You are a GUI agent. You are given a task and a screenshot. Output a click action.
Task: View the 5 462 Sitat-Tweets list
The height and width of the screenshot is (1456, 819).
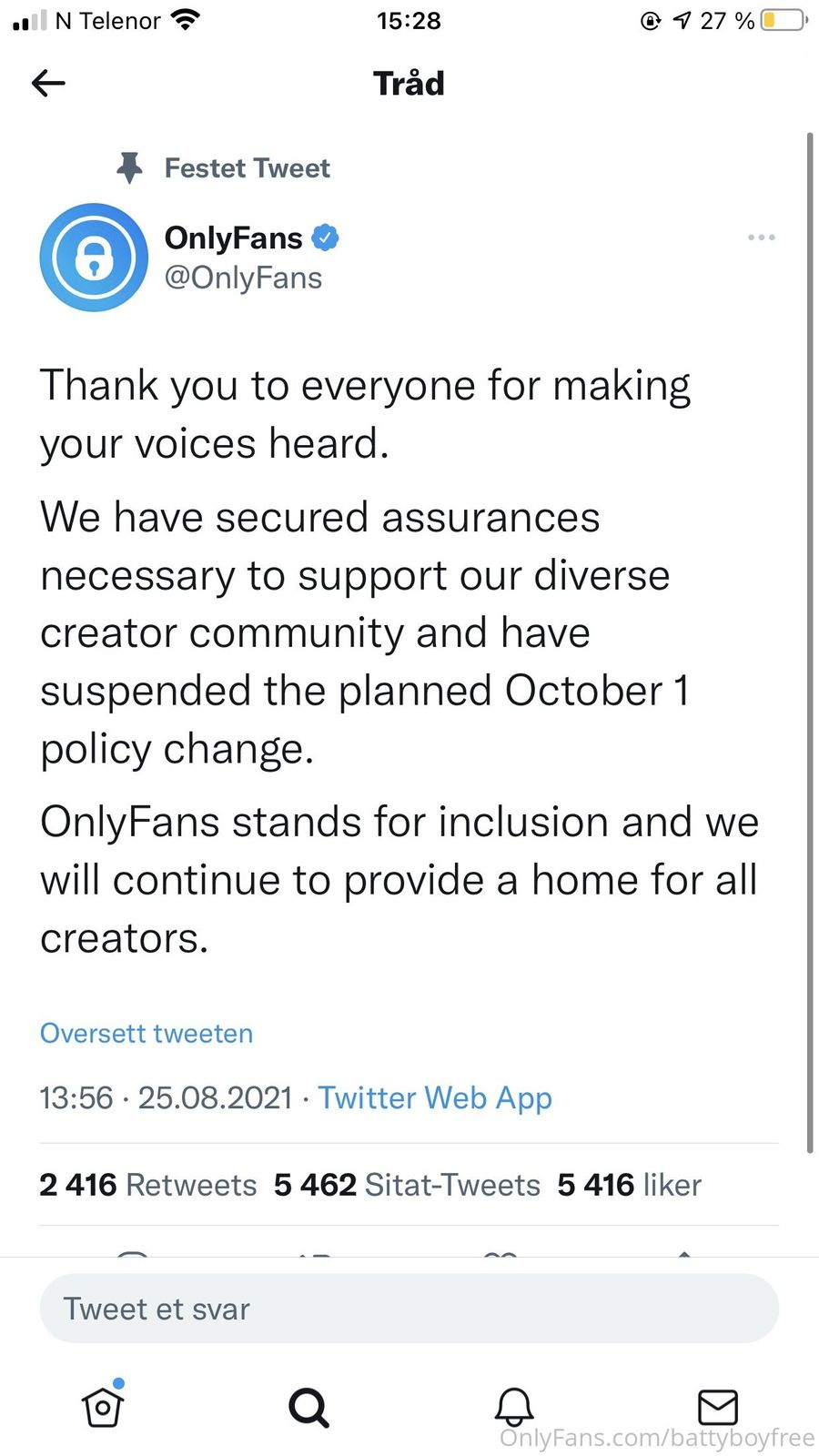pos(407,1185)
